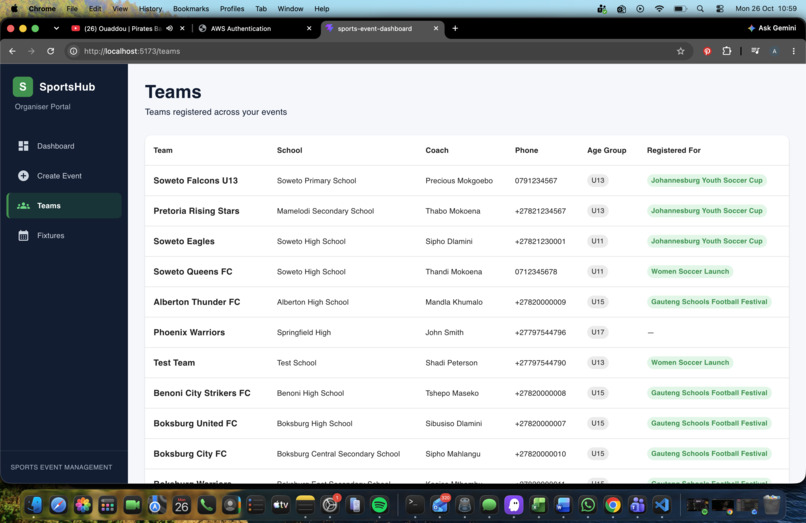Mute the YouTube tab audio icon
Screen dimensions: 806x523
(x=170, y=28)
